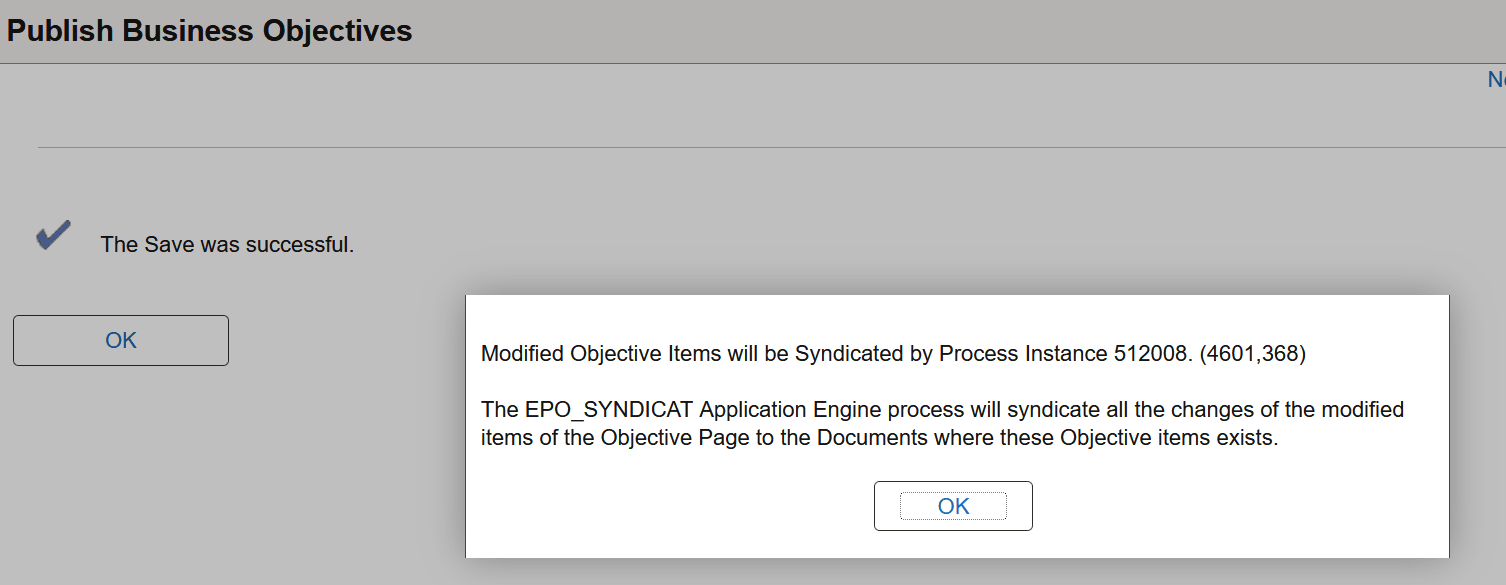Click the Publish Business Objectives page title
The height and width of the screenshot is (585, 1506).
pos(210,30)
